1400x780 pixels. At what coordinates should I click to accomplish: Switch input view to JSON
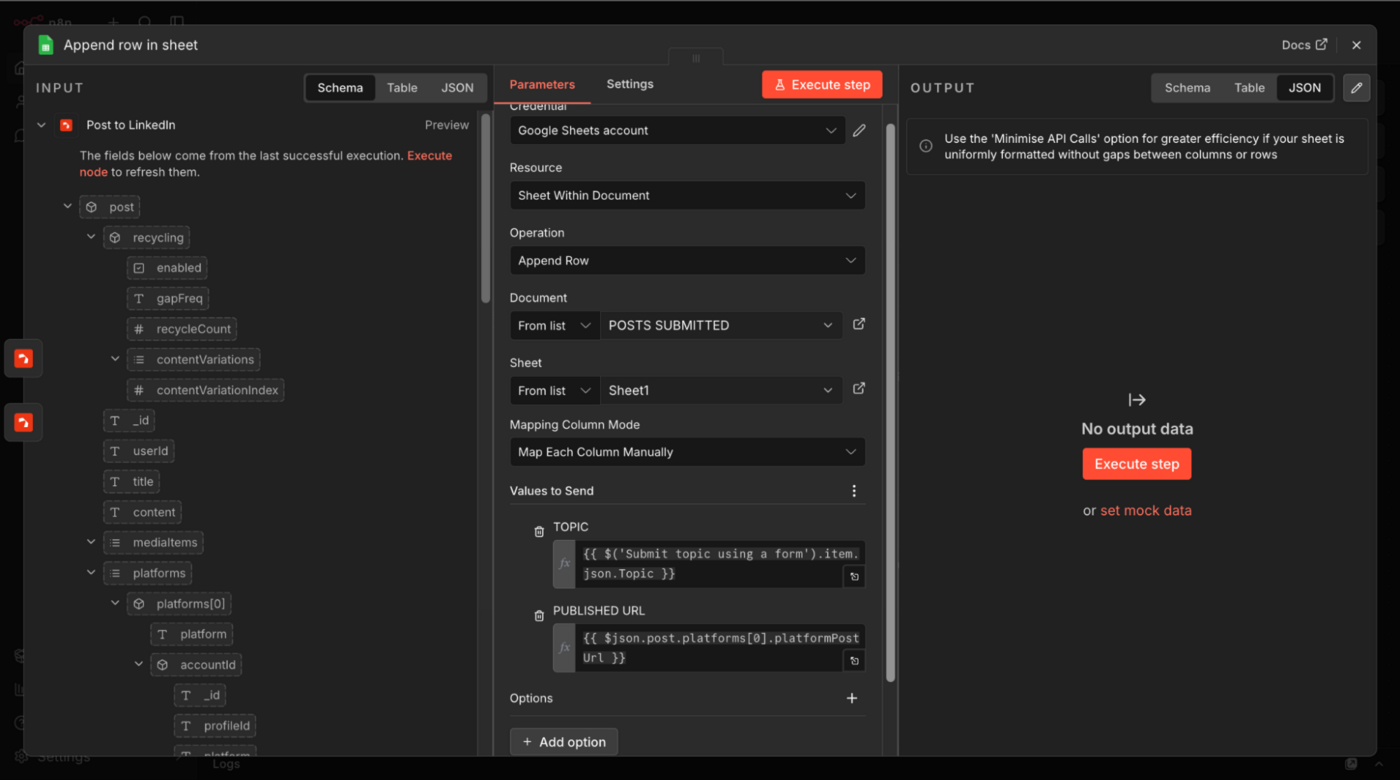[457, 88]
